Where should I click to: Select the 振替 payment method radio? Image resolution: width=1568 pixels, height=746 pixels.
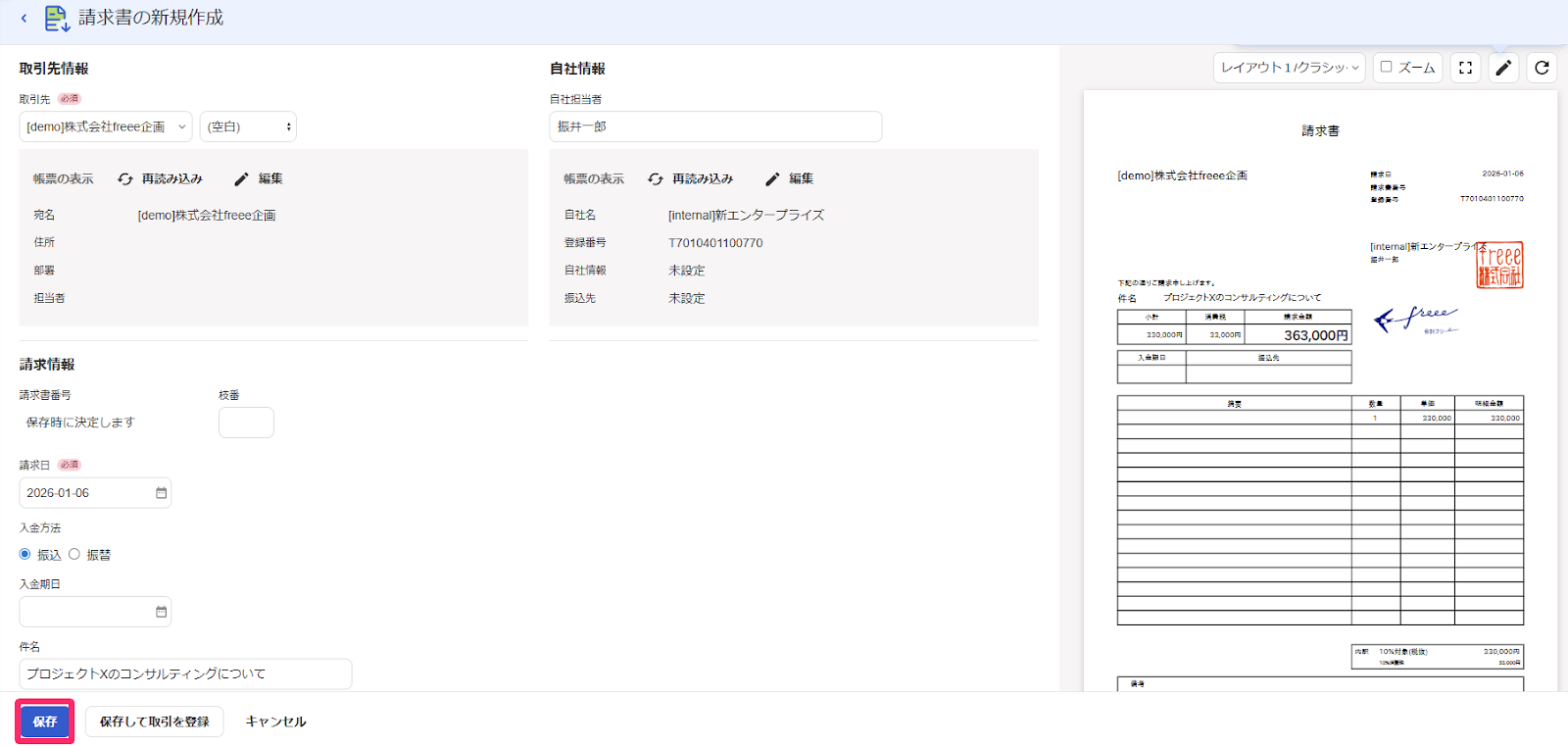pos(74,554)
